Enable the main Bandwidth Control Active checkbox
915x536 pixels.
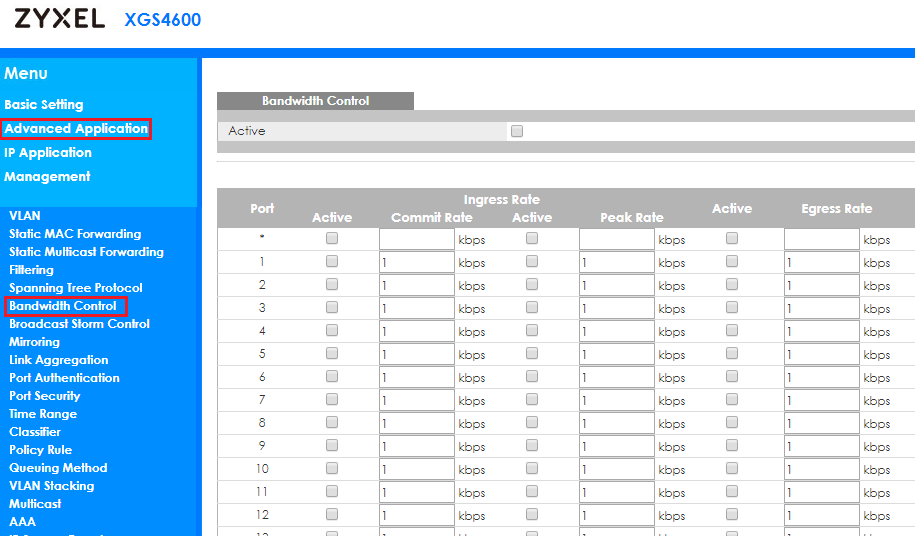pyautogui.click(x=517, y=131)
